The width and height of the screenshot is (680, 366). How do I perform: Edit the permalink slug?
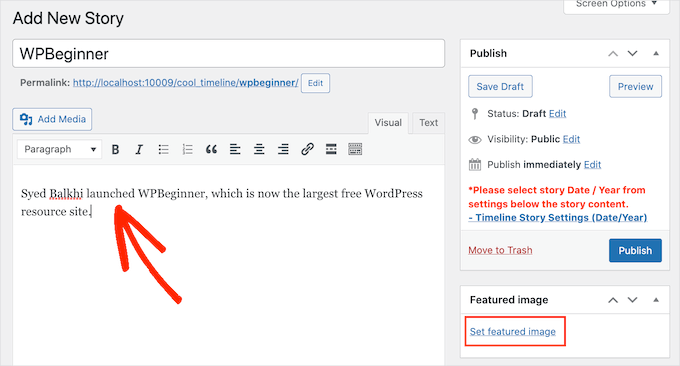315,83
